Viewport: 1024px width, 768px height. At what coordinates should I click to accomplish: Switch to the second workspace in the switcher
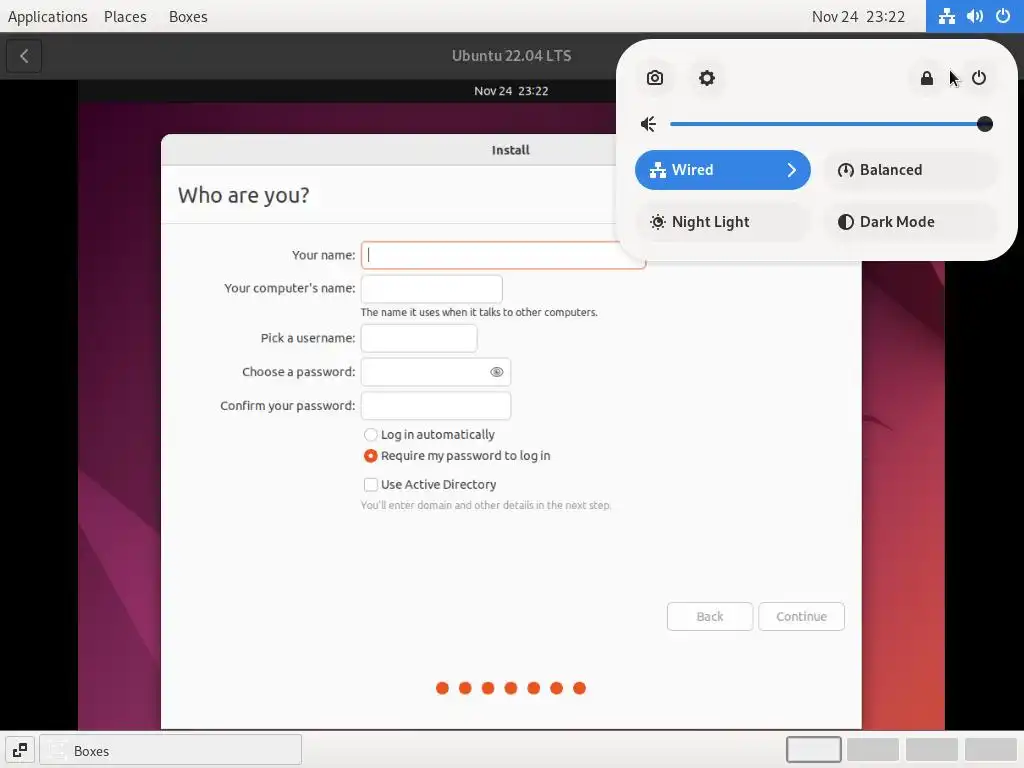tap(872, 750)
